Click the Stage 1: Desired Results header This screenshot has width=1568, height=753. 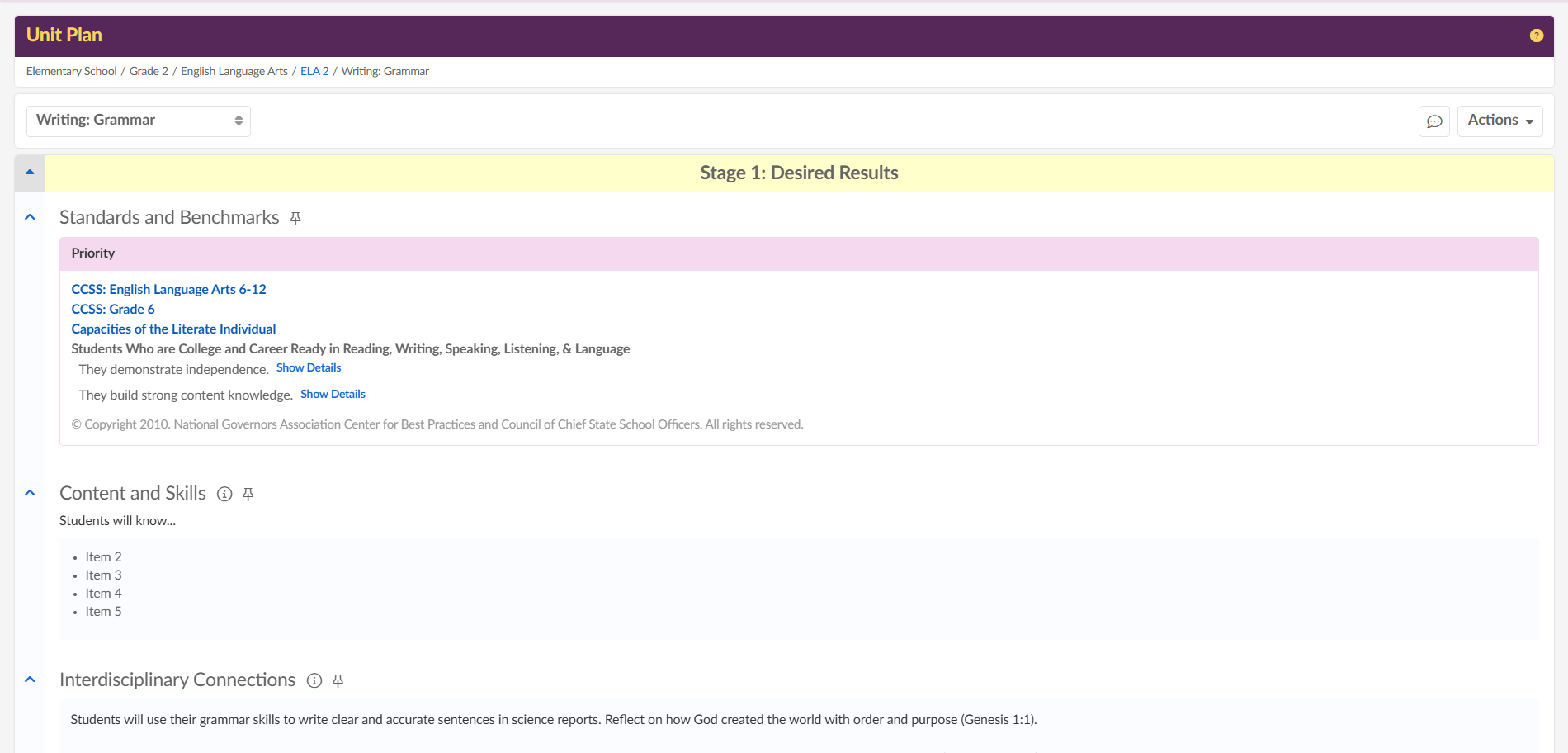point(799,173)
